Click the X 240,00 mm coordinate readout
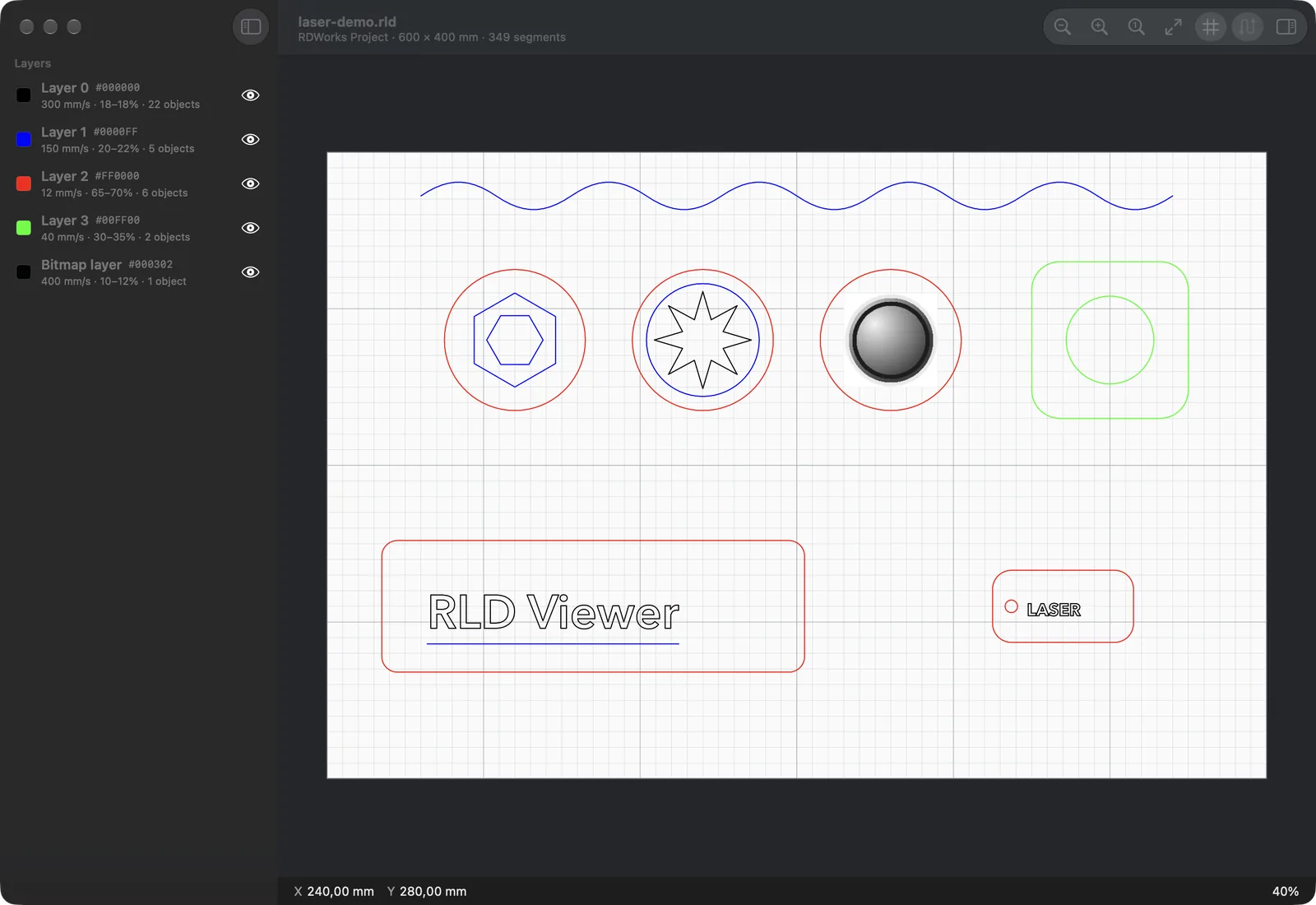The width and height of the screenshot is (1316, 905). pos(334,892)
